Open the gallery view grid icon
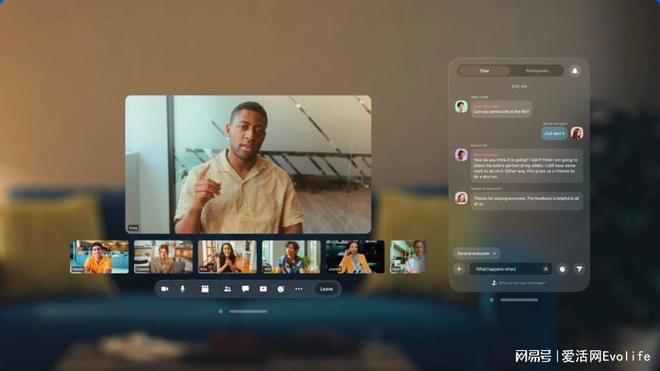 tap(205, 289)
